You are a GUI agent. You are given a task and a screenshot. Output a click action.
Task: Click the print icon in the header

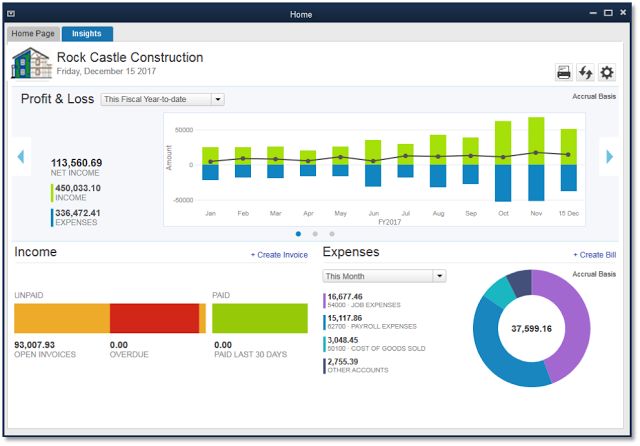564,72
